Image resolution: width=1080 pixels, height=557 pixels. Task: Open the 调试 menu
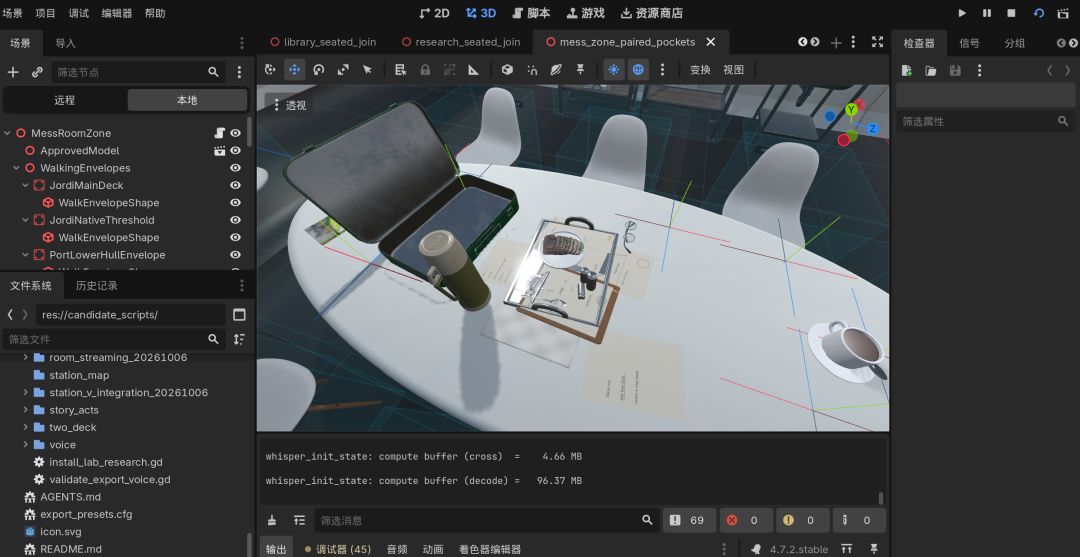(79, 13)
